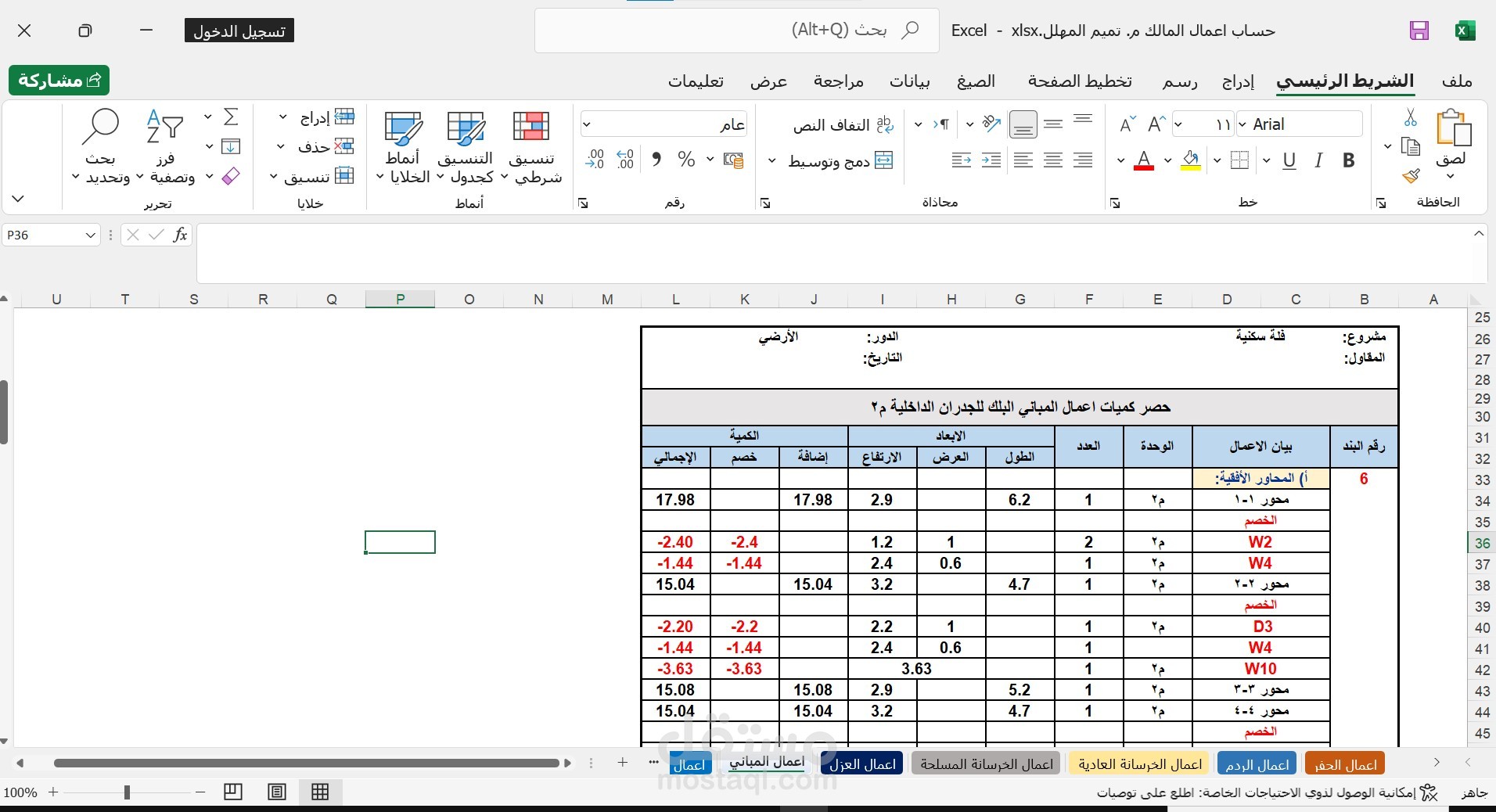
Task: Click the Fill down icon
Action: (230, 146)
